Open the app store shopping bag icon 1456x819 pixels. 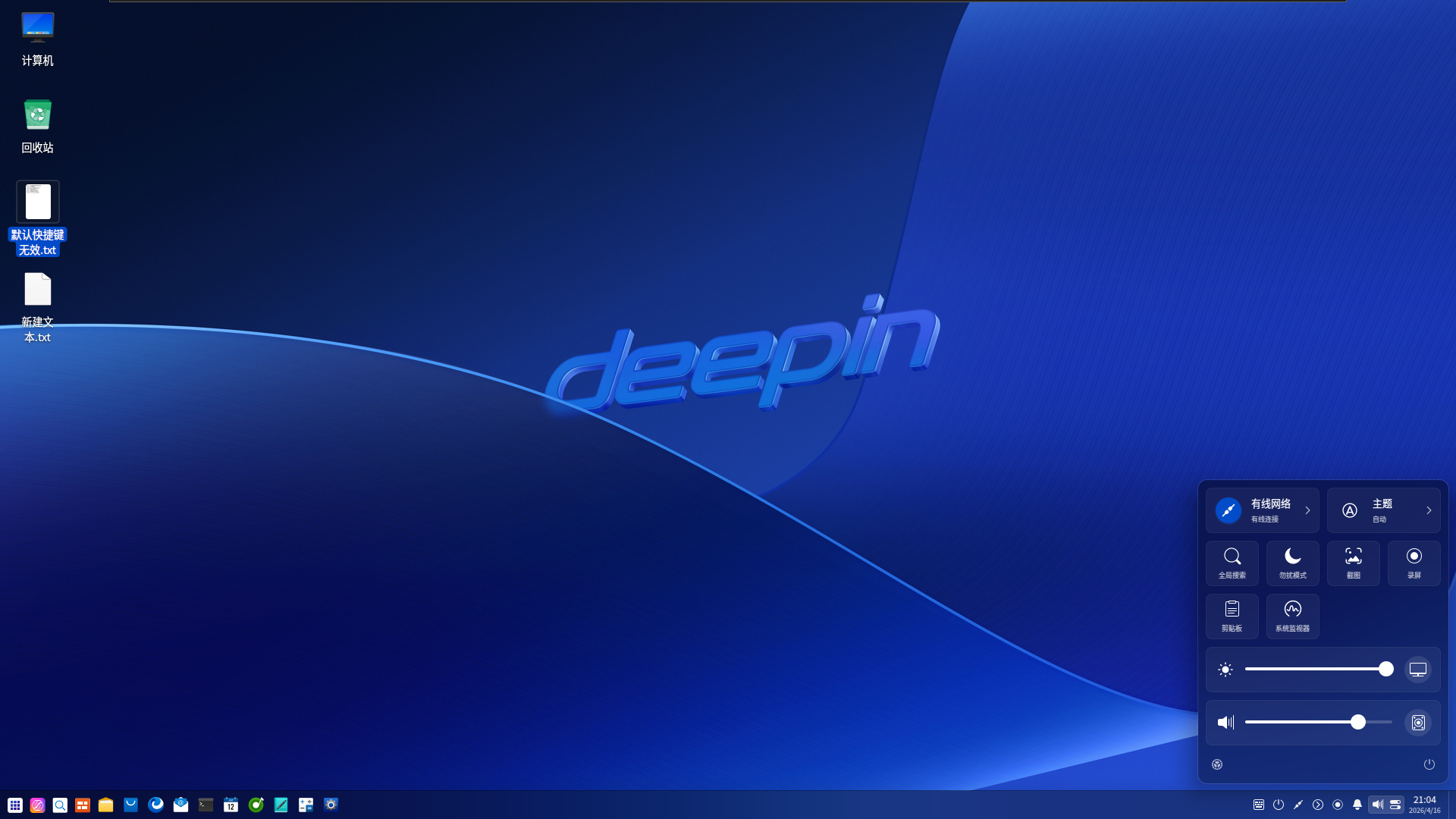coord(130,805)
